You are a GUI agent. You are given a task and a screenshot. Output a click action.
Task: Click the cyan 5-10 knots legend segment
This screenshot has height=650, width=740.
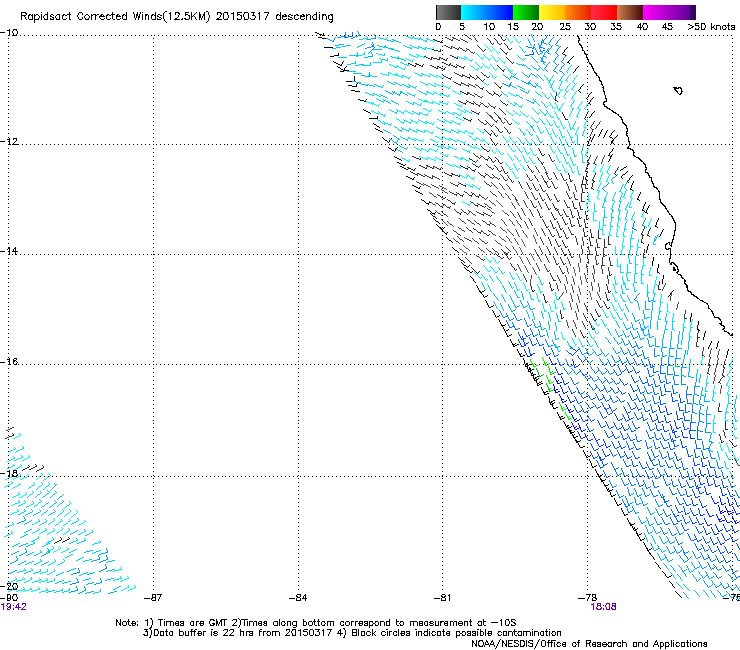coord(473,12)
